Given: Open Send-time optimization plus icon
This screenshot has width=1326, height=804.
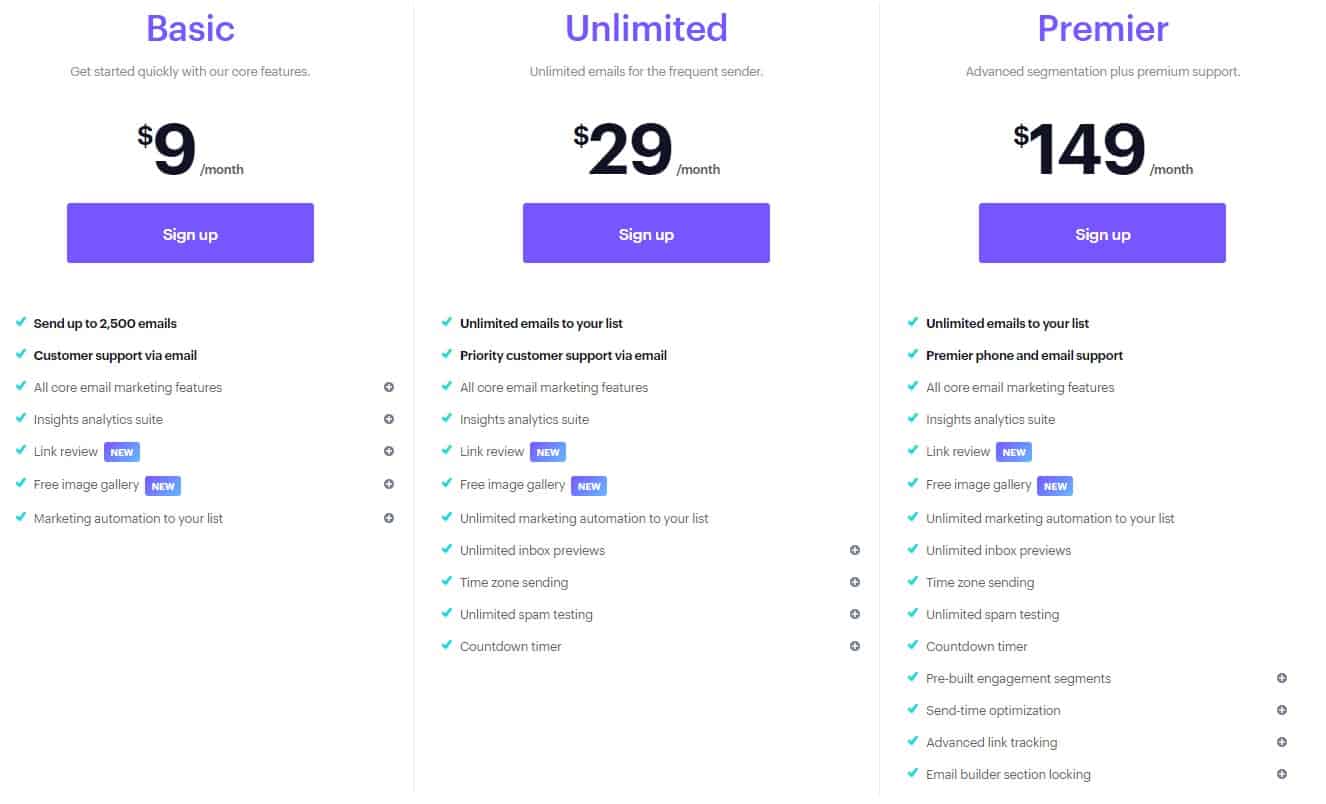Looking at the screenshot, I should tap(1282, 710).
